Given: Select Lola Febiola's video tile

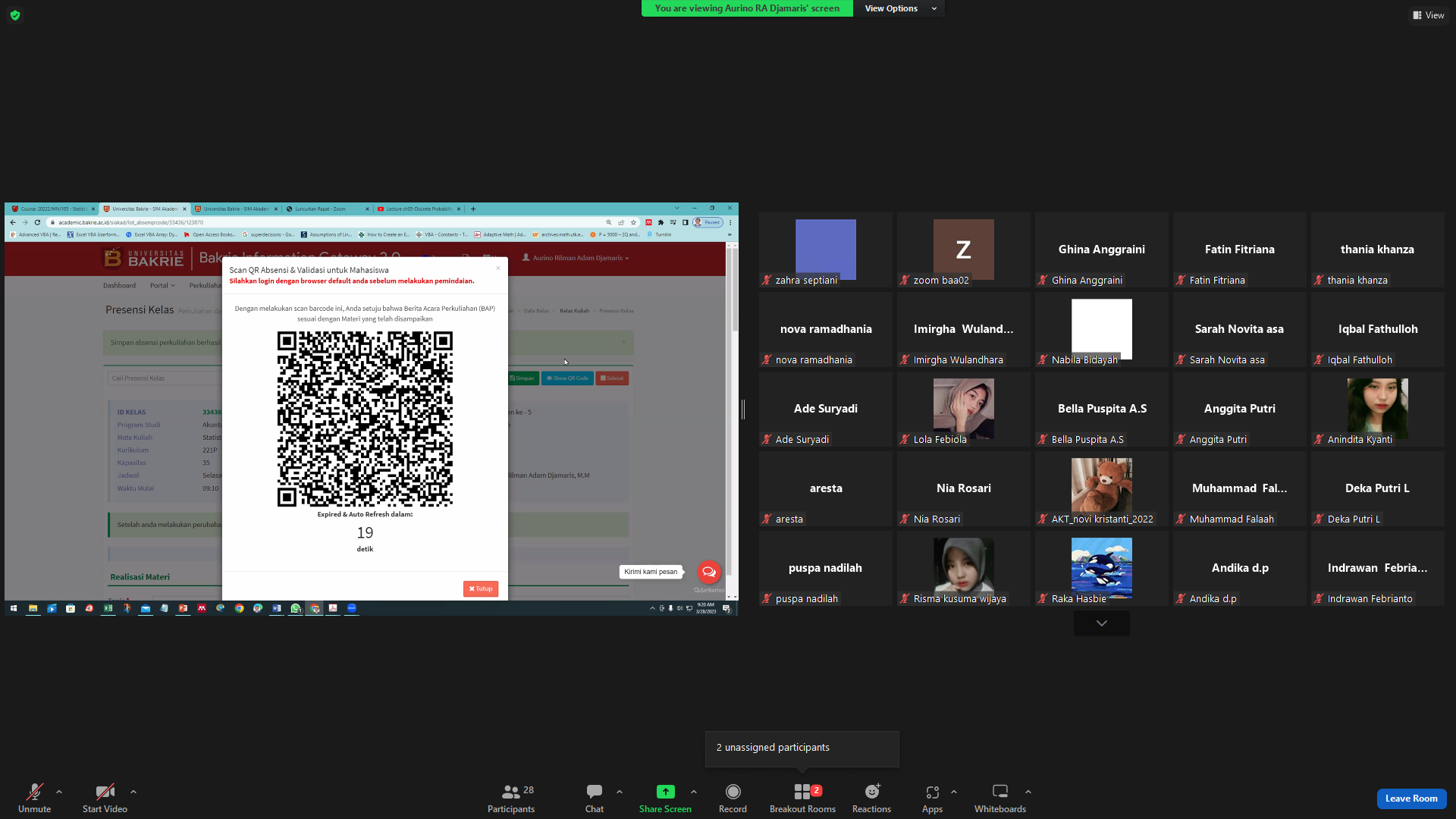Looking at the screenshot, I should click(x=964, y=409).
